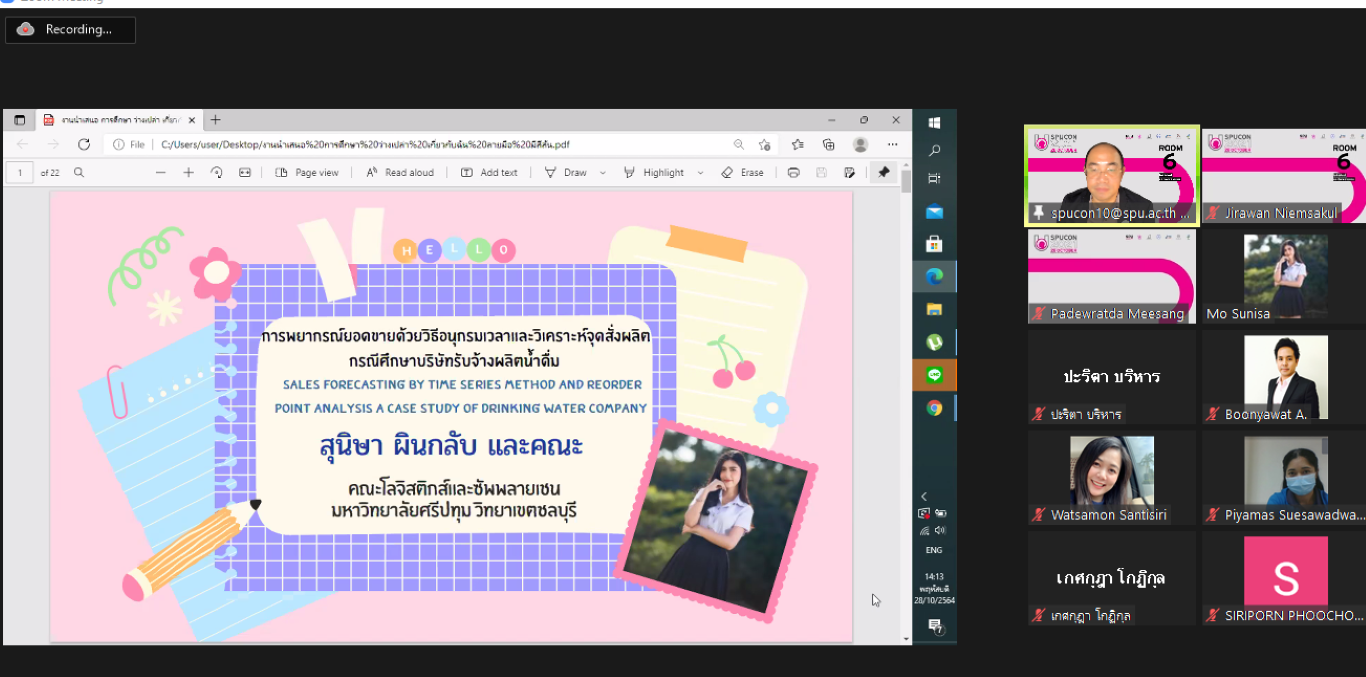Image resolution: width=1366 pixels, height=677 pixels.
Task: Select Piyamas Suesawadwa's video tile
Action: click(1285, 478)
